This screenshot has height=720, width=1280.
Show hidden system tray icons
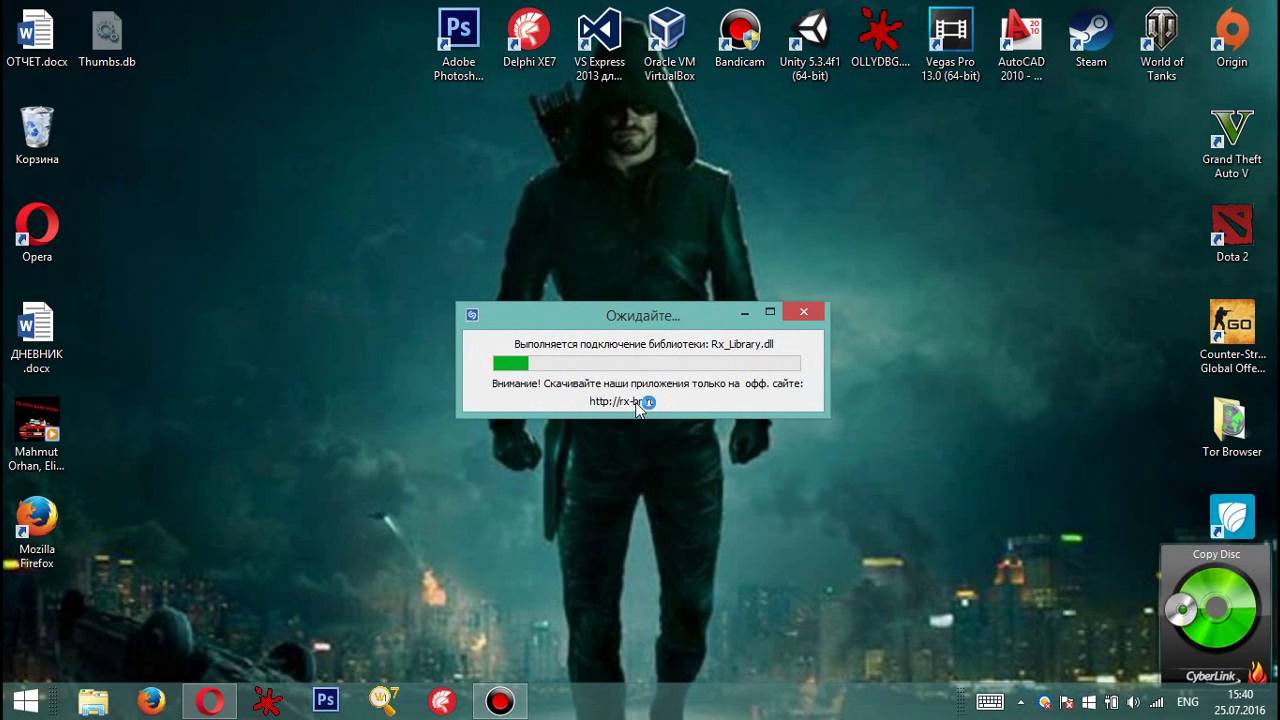click(1021, 702)
